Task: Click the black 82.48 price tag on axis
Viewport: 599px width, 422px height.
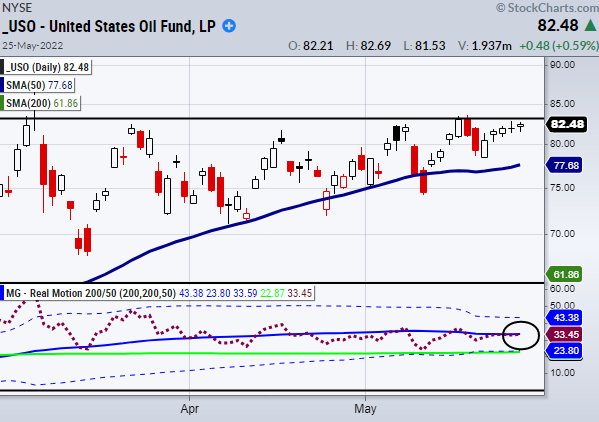Action: (567, 124)
